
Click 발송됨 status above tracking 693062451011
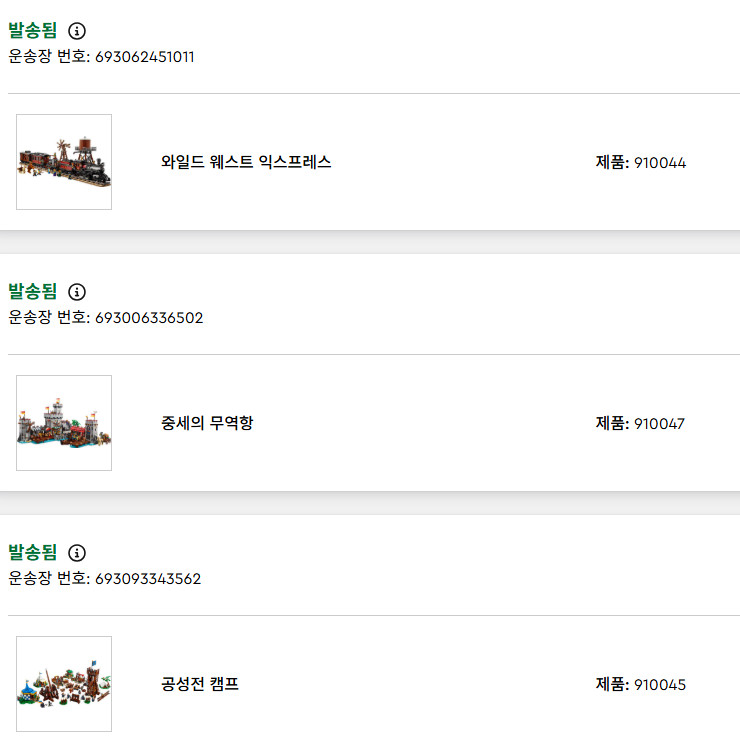click(x=33, y=31)
